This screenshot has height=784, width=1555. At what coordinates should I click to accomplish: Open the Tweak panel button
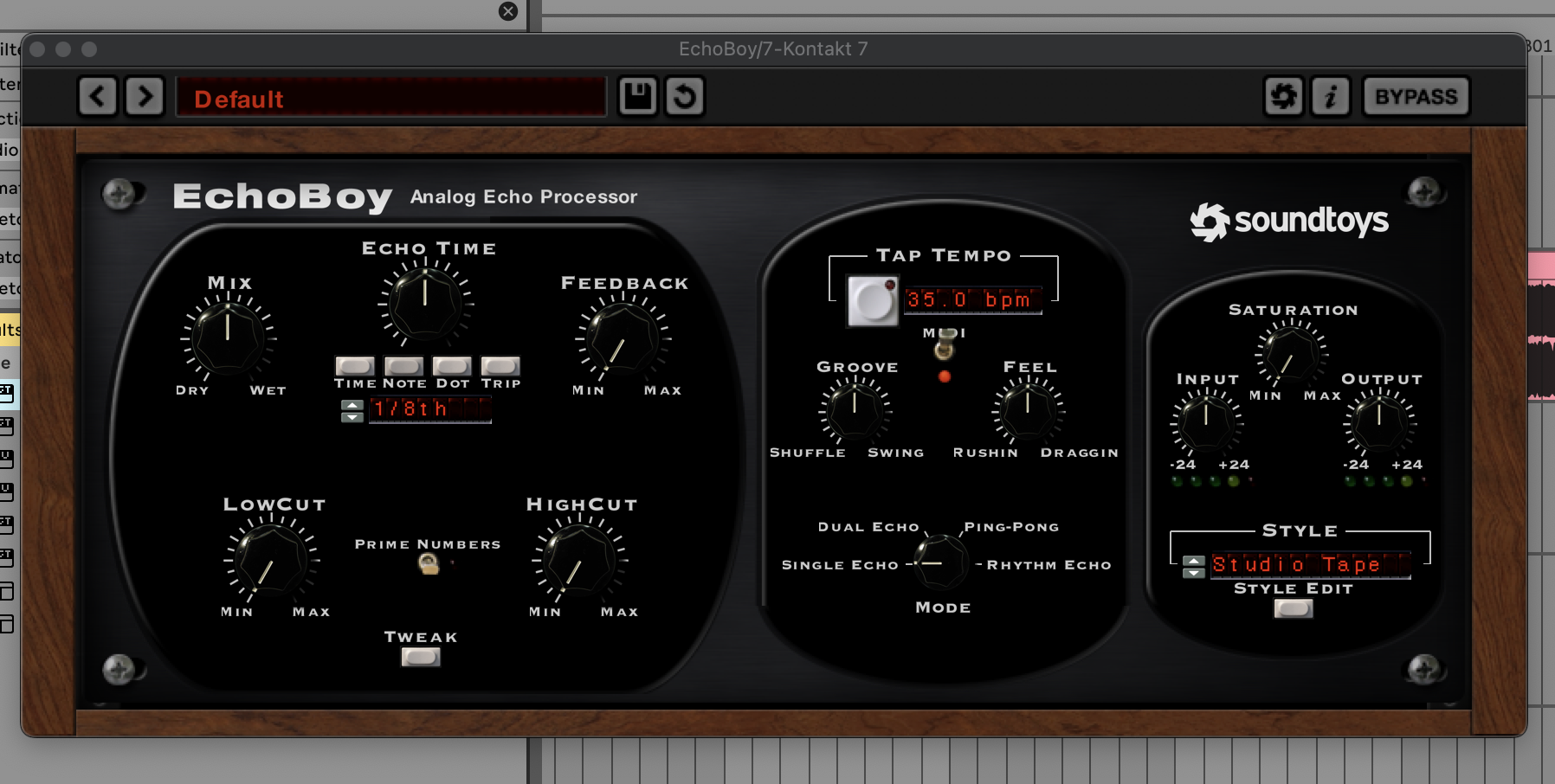click(x=421, y=658)
